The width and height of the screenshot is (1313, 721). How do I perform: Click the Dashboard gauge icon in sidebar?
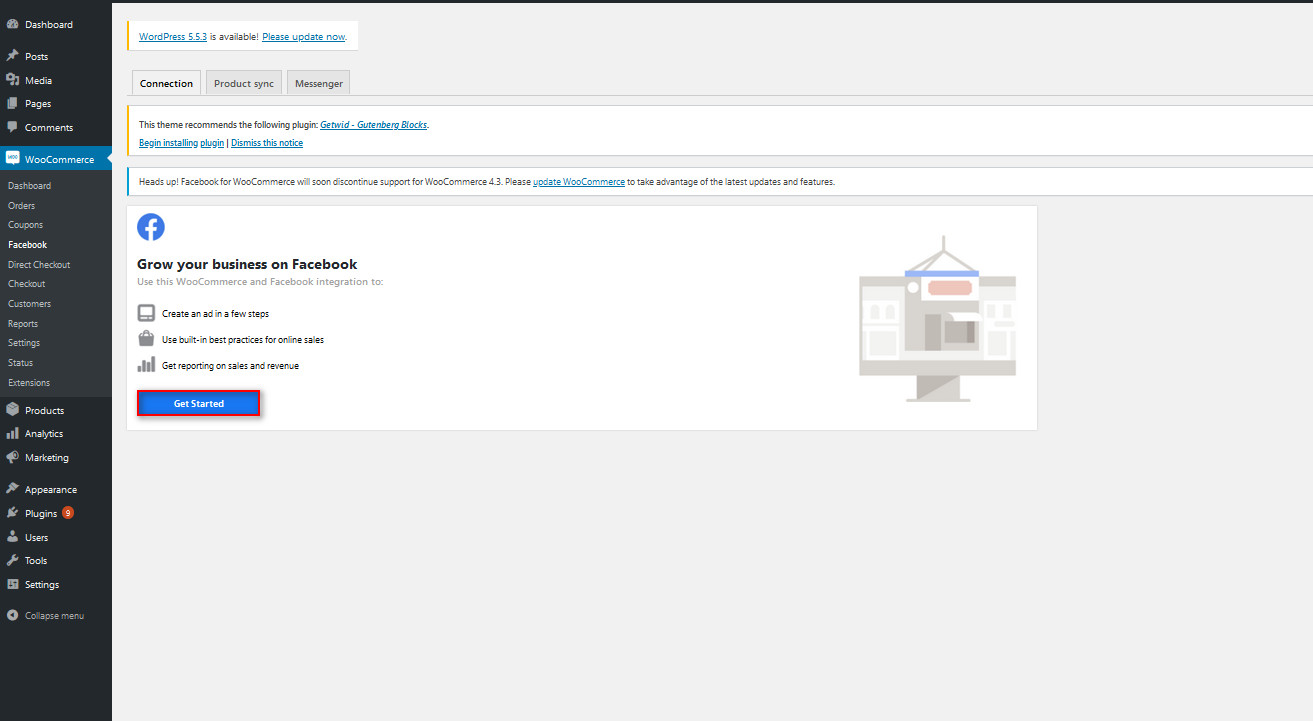click(12, 24)
